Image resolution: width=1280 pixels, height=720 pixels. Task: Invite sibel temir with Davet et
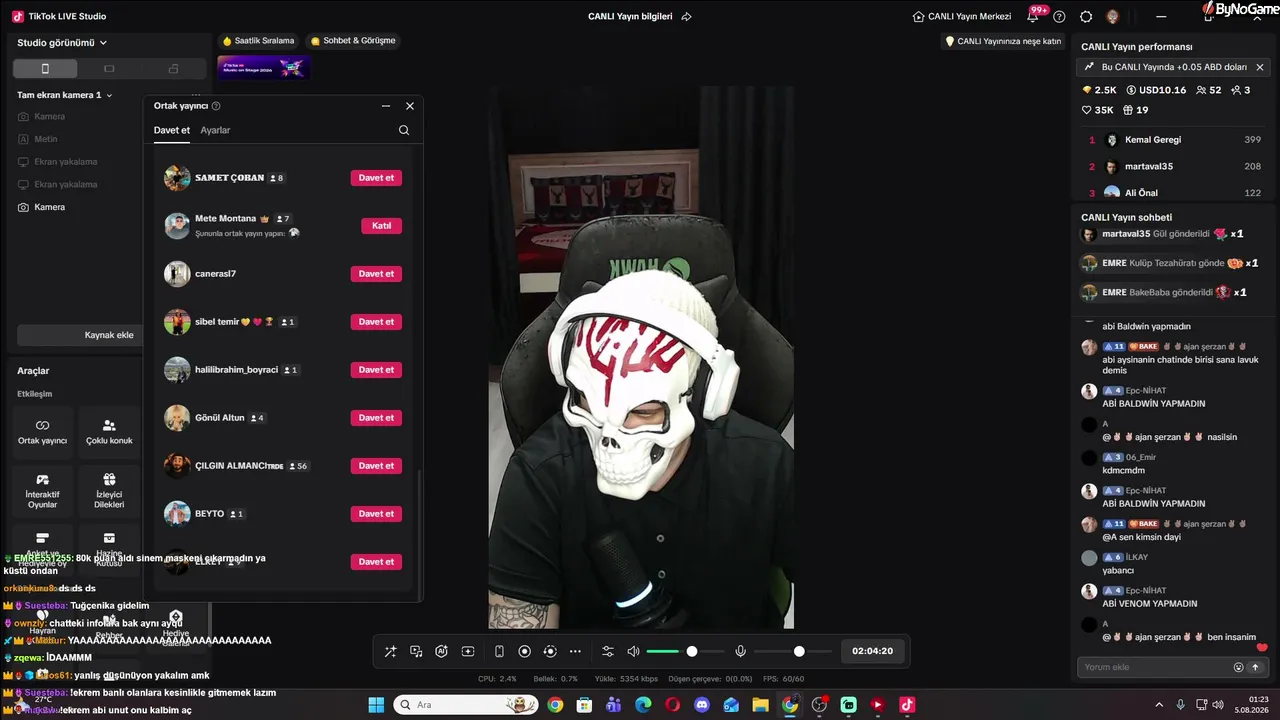point(376,322)
